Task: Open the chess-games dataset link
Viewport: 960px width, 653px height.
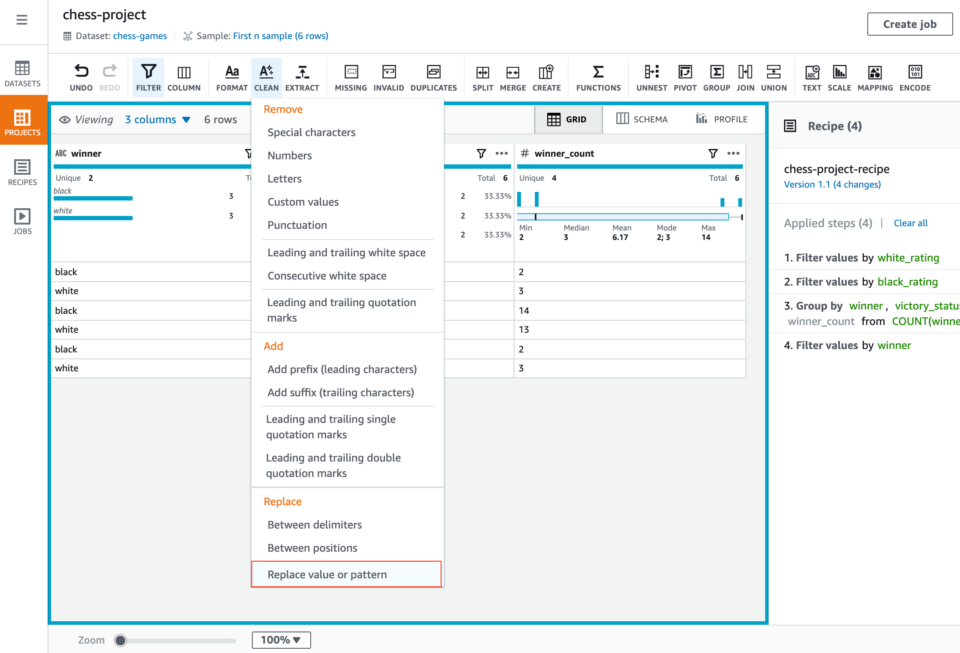Action: click(x=139, y=36)
